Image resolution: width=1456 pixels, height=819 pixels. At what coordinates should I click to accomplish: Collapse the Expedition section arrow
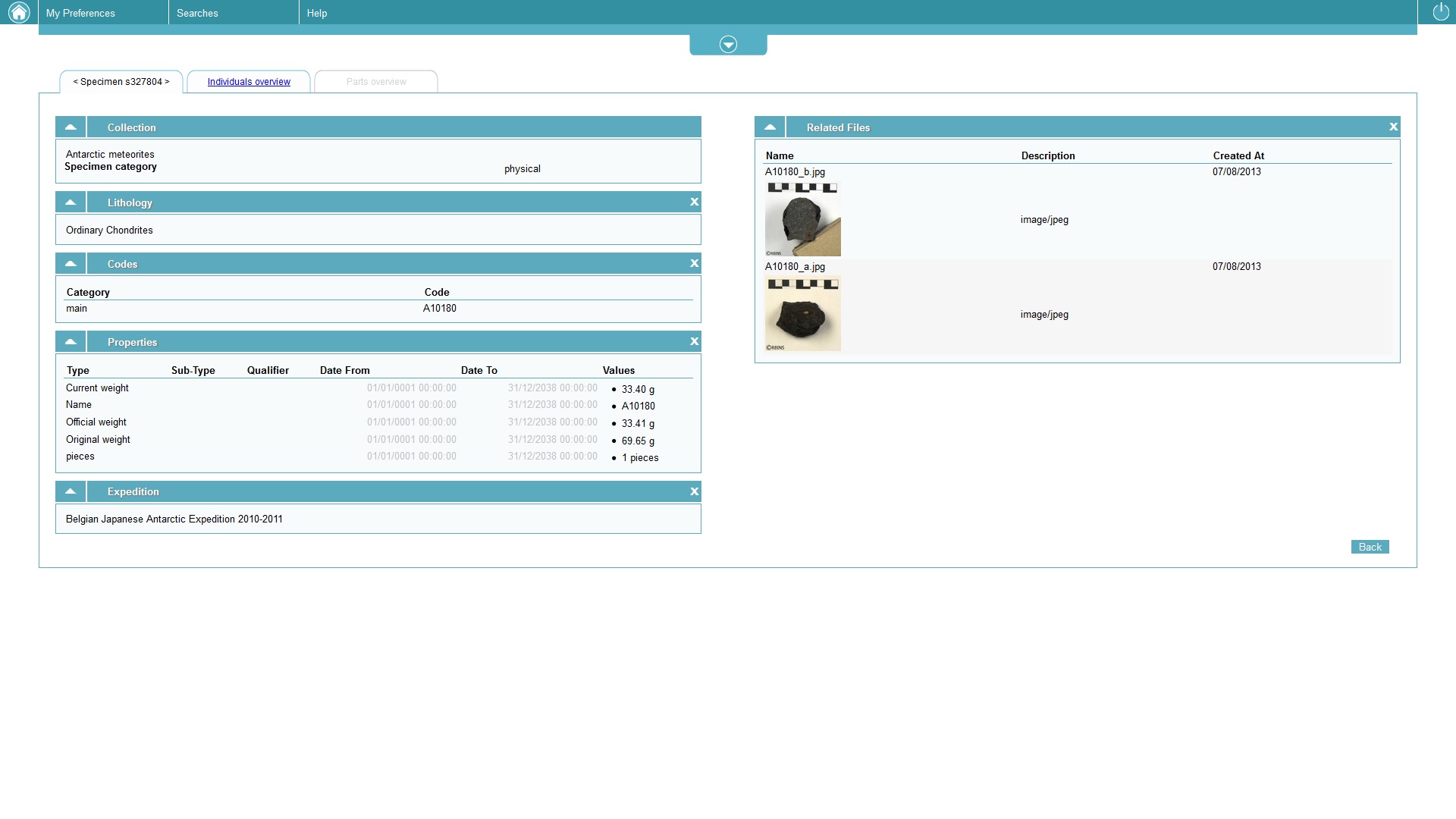pos(71,492)
